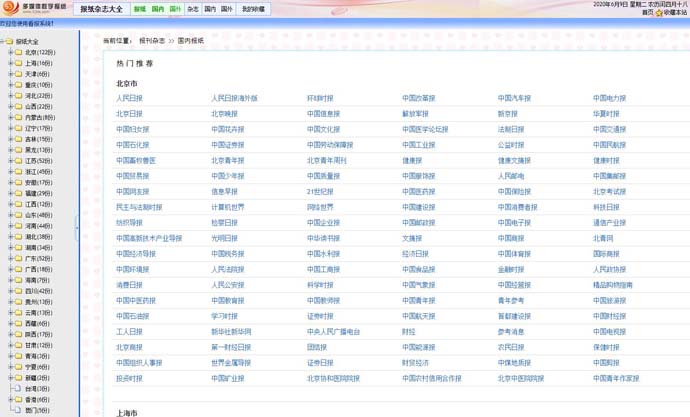
Task: Open the 光明日报 newspaper link
Action: tap(224, 238)
